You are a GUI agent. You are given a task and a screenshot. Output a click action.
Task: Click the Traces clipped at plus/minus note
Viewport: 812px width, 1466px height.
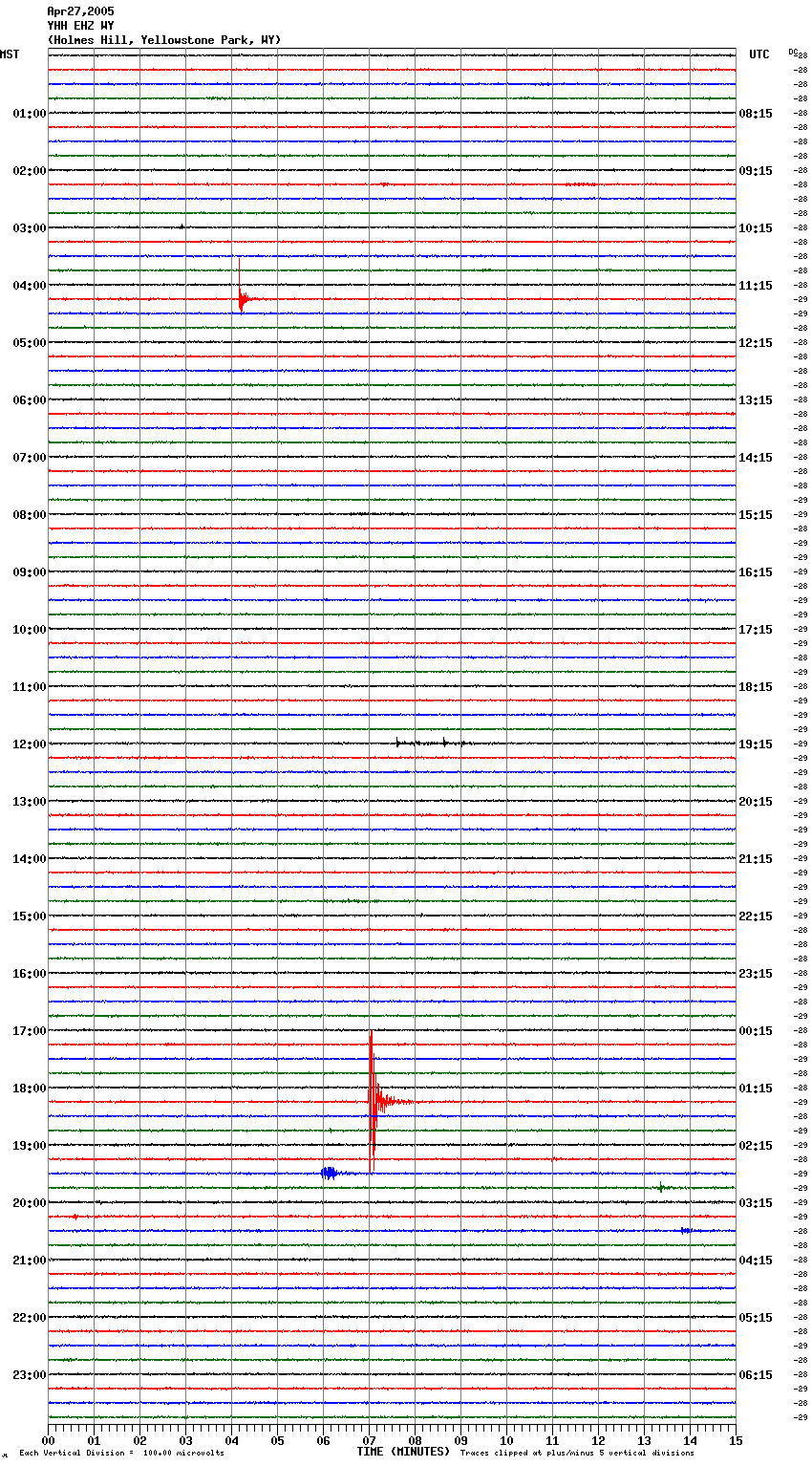click(577, 1454)
